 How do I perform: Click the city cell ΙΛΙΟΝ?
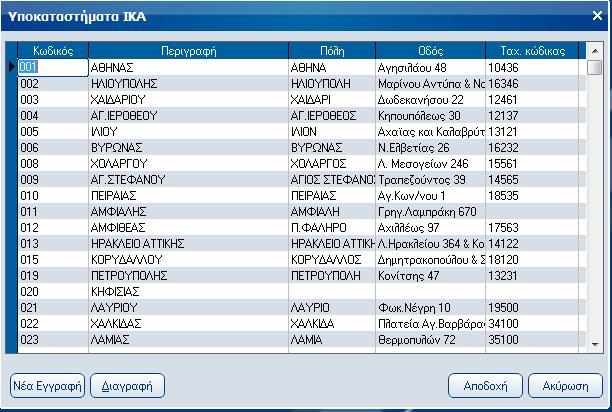(x=332, y=131)
